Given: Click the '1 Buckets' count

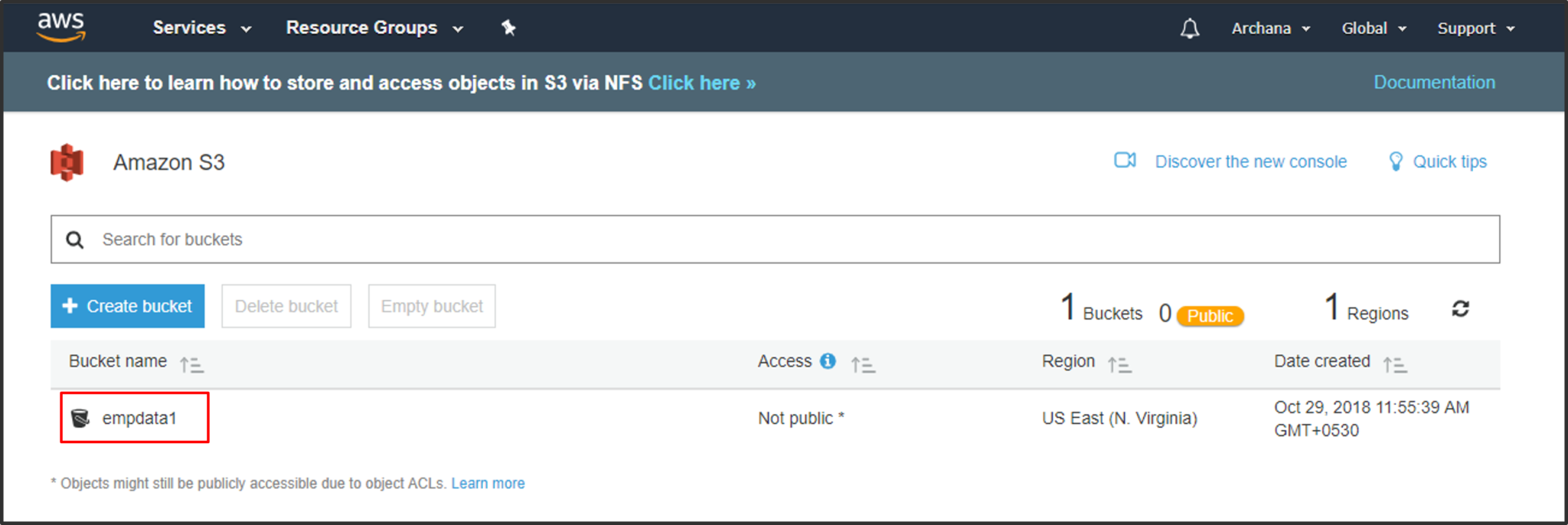Looking at the screenshot, I should point(1101,308).
